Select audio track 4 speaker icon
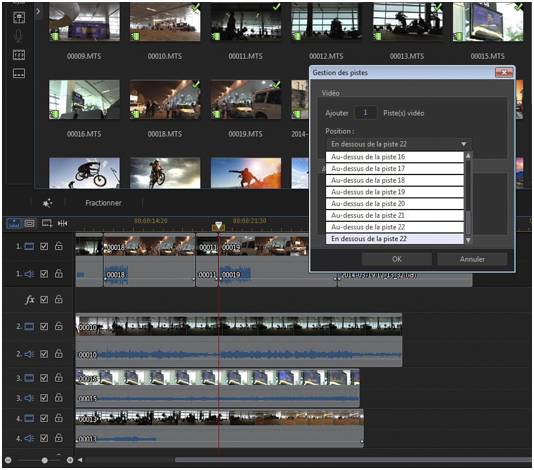 [29, 438]
